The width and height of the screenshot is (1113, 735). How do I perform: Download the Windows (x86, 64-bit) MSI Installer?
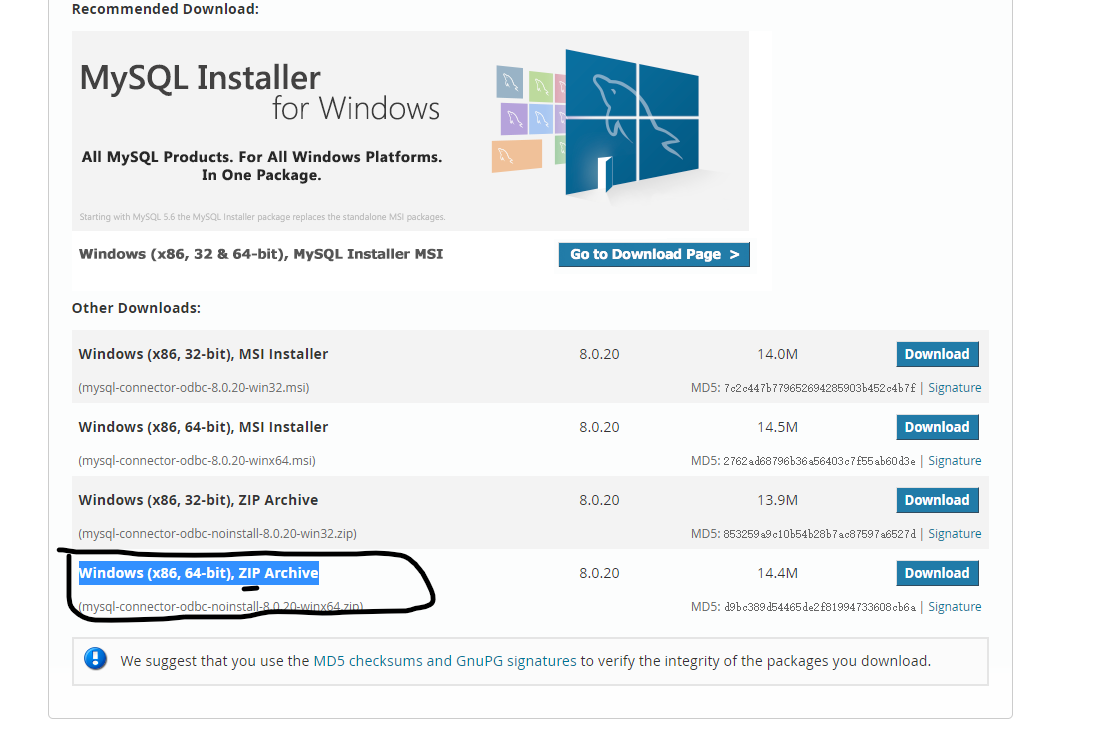tap(937, 426)
